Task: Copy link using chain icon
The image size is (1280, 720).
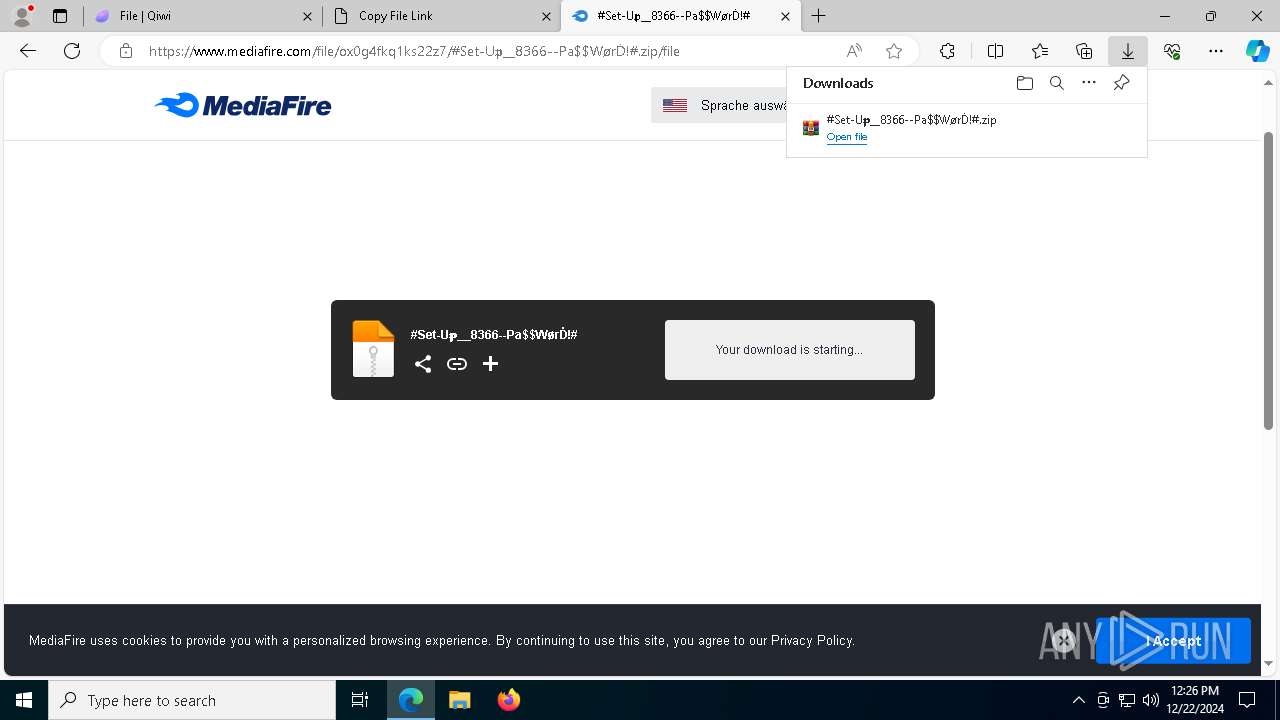Action: coord(457,364)
